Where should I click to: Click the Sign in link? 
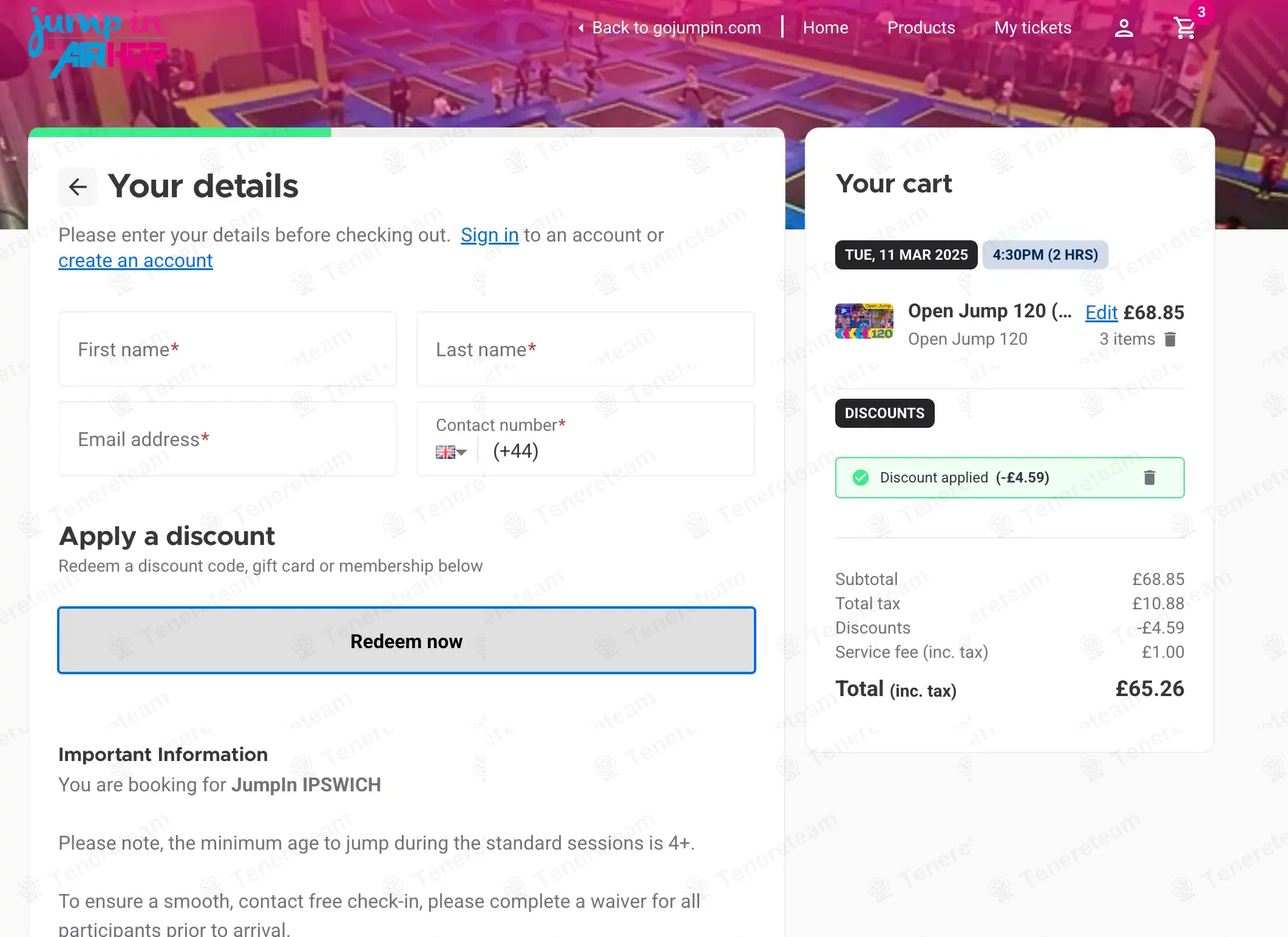pyautogui.click(x=489, y=235)
